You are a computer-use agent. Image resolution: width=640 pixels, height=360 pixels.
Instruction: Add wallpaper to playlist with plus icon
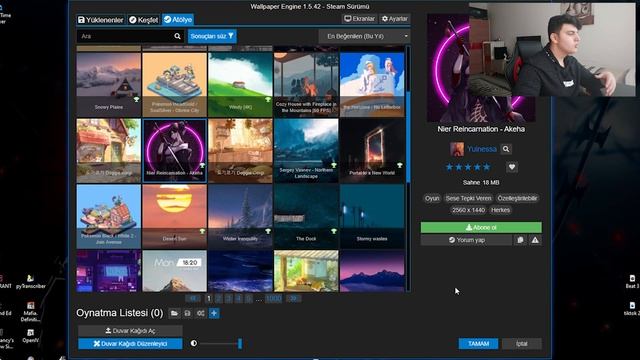click(x=214, y=313)
